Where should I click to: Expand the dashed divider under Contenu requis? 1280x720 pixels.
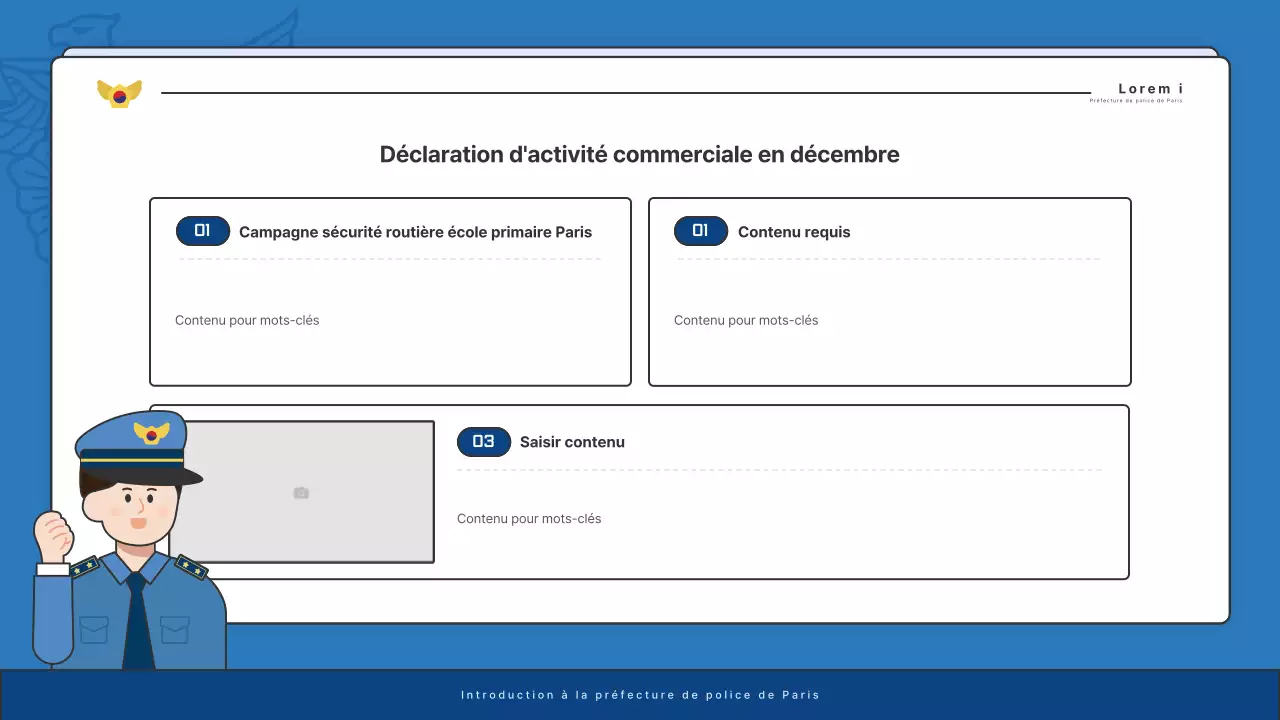pyautogui.click(x=889, y=258)
